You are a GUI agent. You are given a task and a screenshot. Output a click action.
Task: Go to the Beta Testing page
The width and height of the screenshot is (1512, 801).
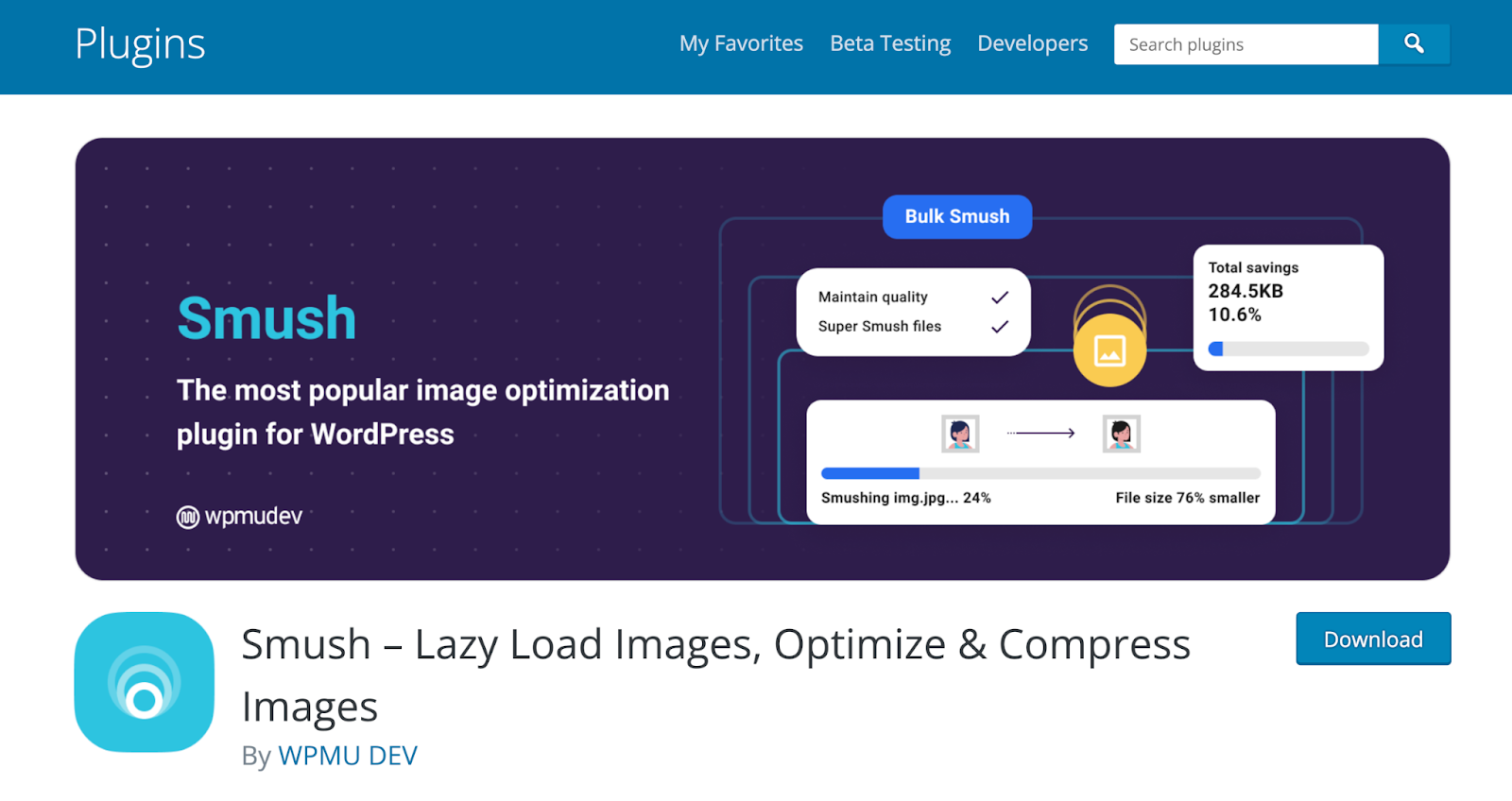[890, 44]
